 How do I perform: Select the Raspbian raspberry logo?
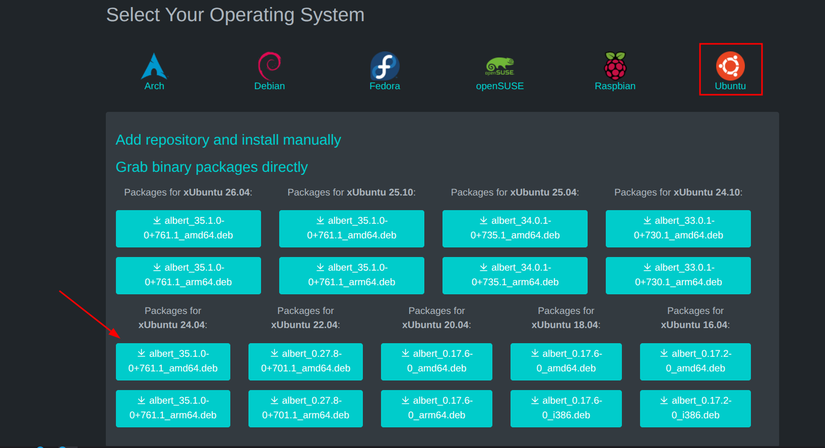pos(615,66)
